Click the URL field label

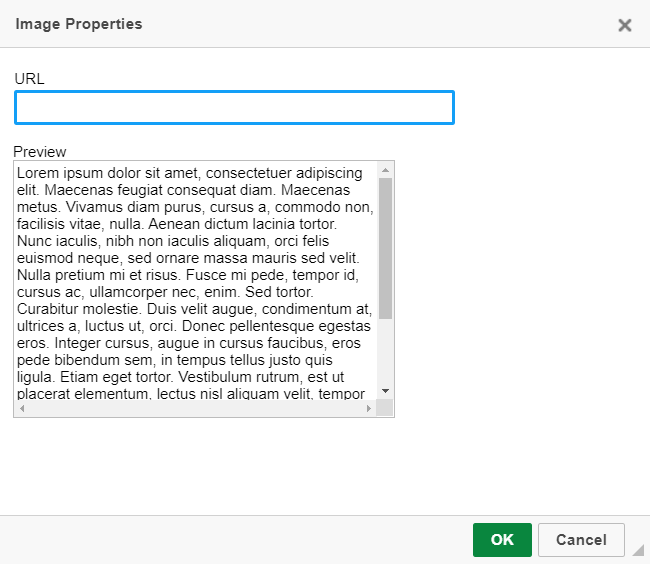(29, 79)
